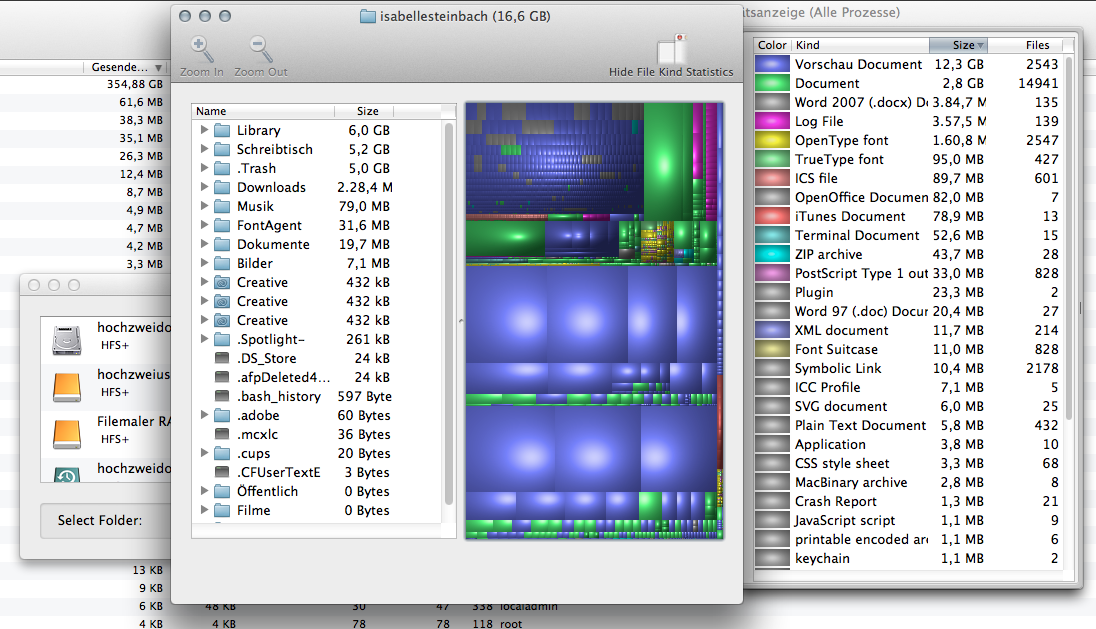The width and height of the screenshot is (1096, 629).
Task: Expand the Schreibtisch folder
Action: (204, 149)
